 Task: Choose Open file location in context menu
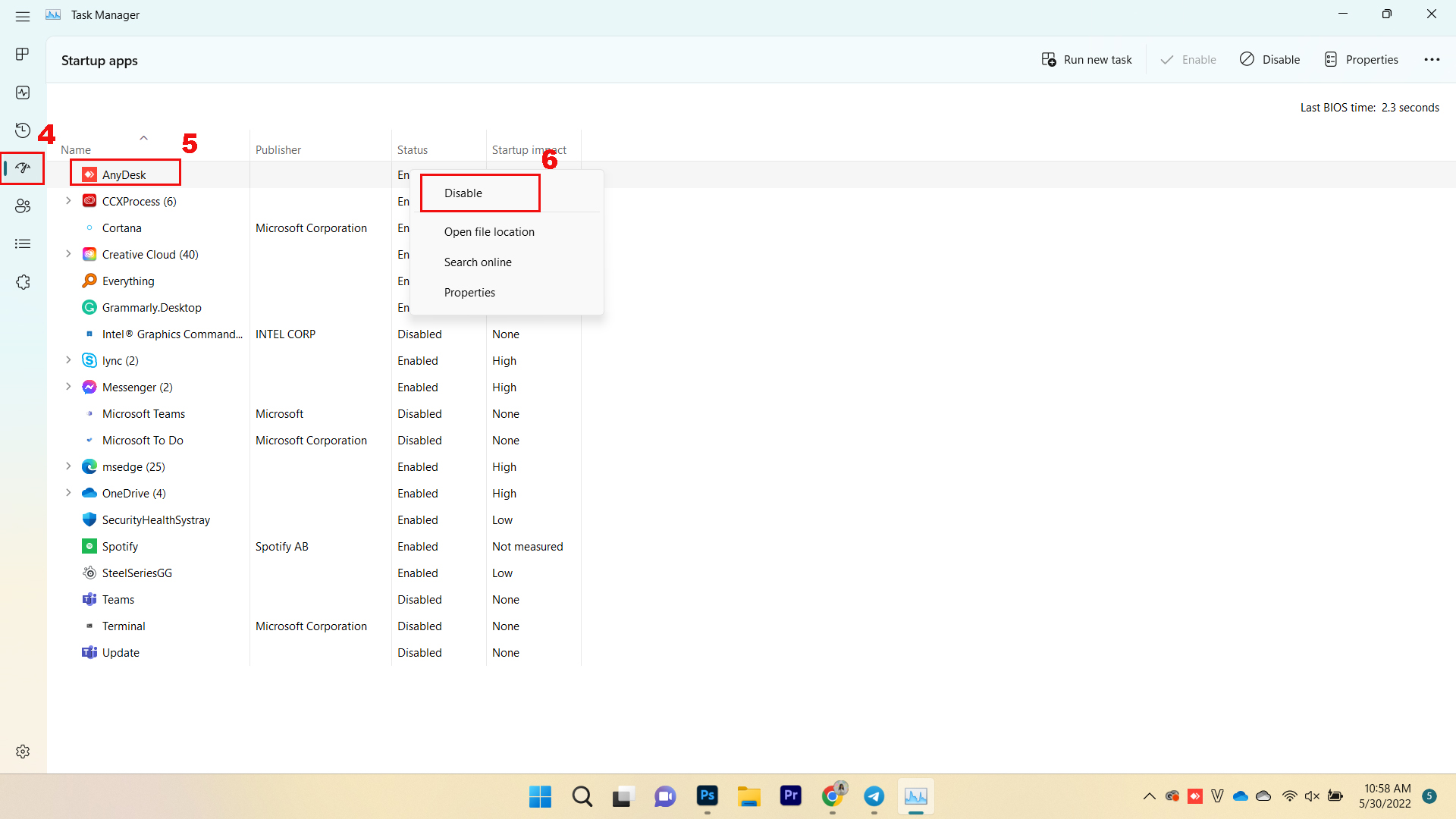click(506, 232)
